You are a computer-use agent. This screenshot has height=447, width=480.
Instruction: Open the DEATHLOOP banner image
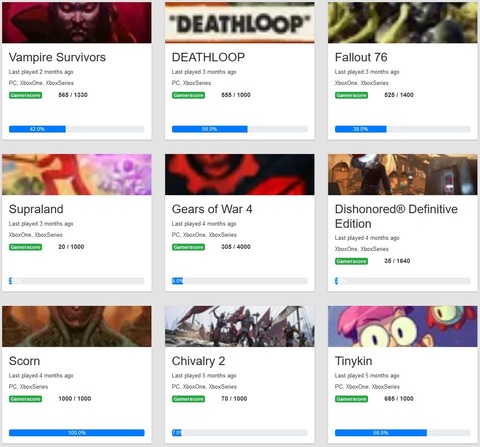coord(240,22)
